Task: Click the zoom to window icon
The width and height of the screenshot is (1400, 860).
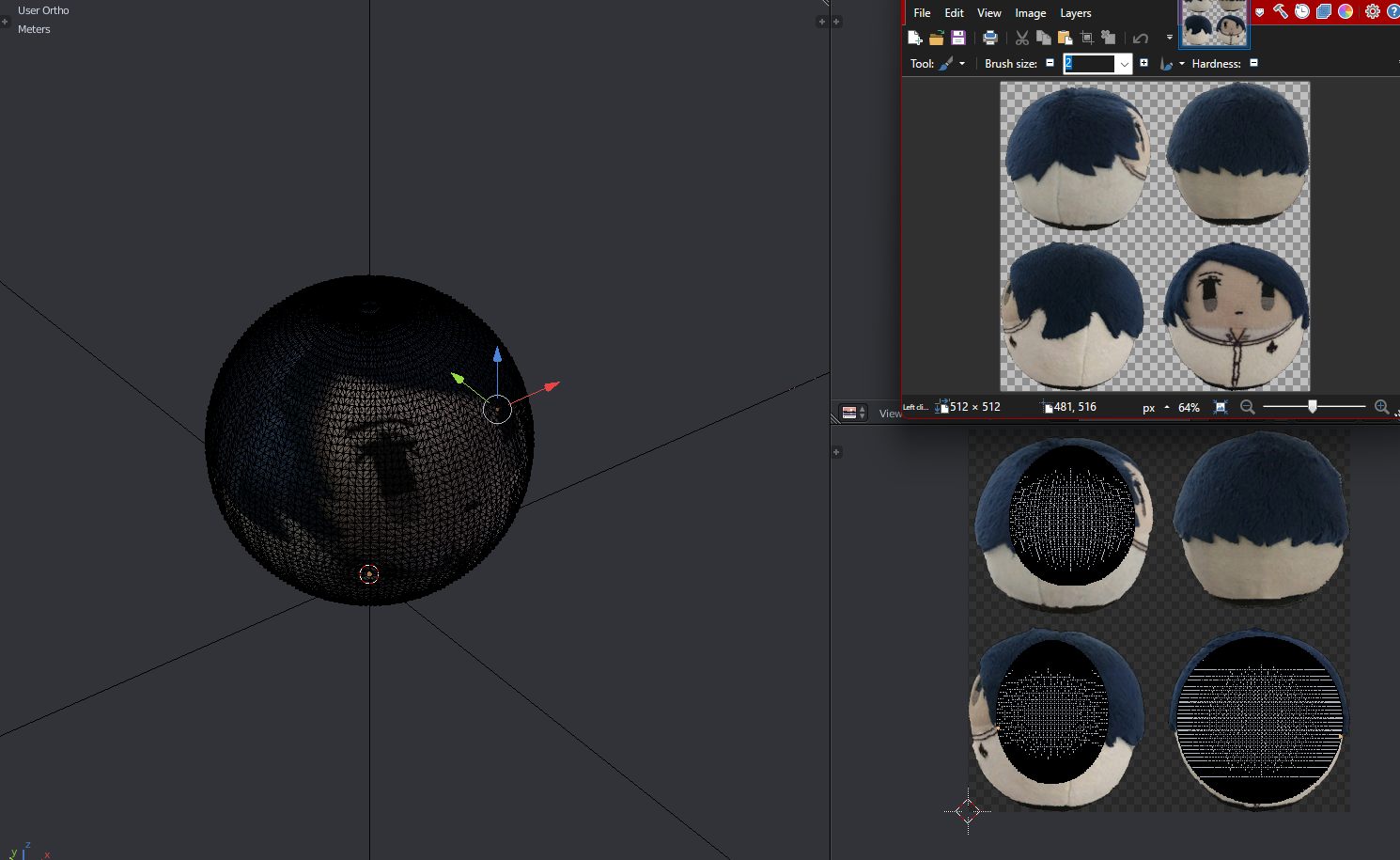Action: (x=1221, y=407)
